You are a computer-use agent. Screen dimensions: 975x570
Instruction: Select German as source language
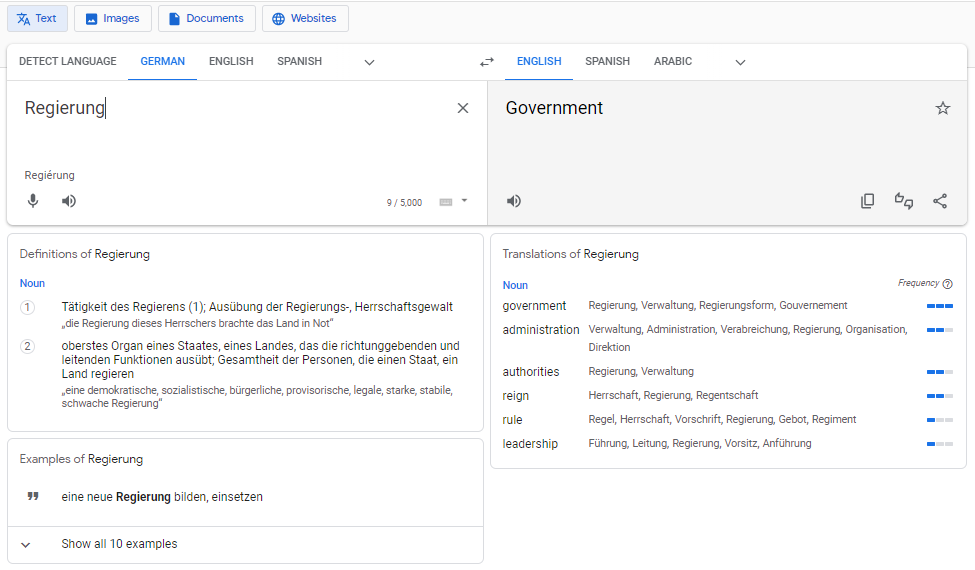tap(162, 62)
